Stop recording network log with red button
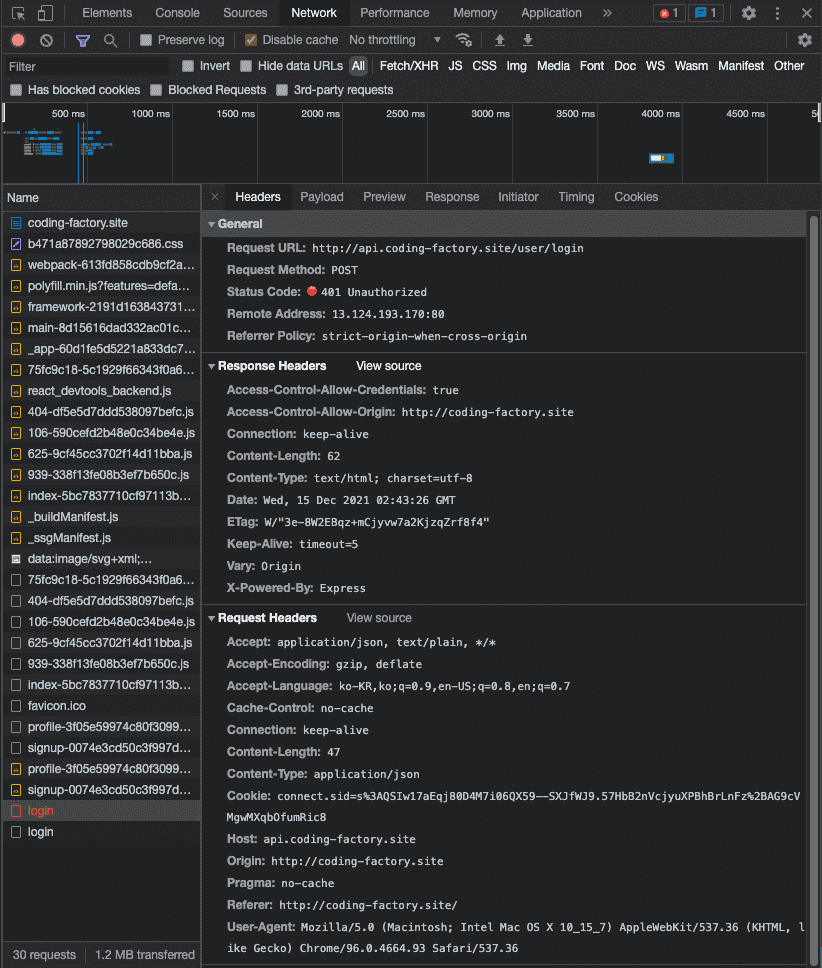 coord(18,40)
